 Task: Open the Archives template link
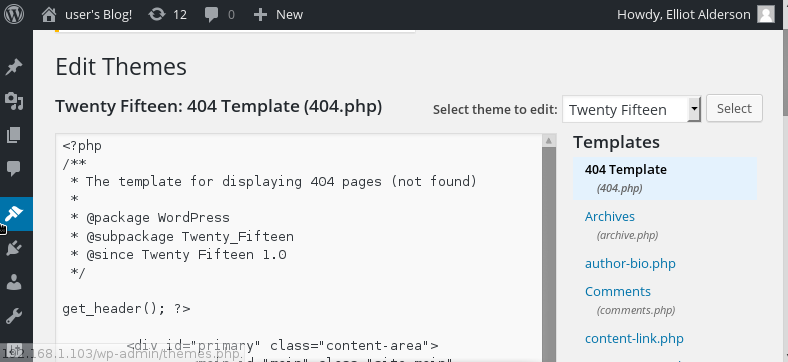(x=610, y=216)
